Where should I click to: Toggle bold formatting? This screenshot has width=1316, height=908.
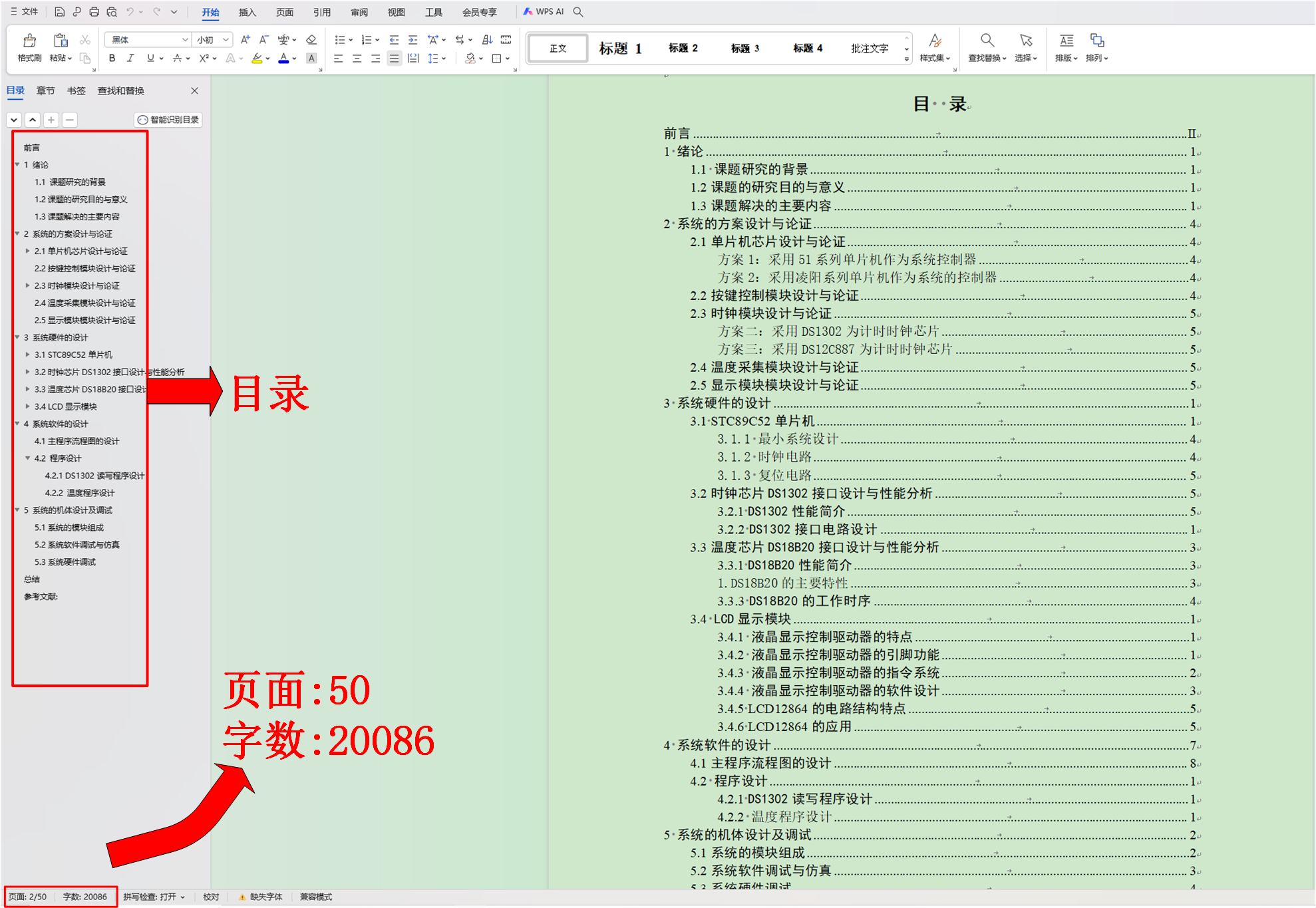click(112, 59)
